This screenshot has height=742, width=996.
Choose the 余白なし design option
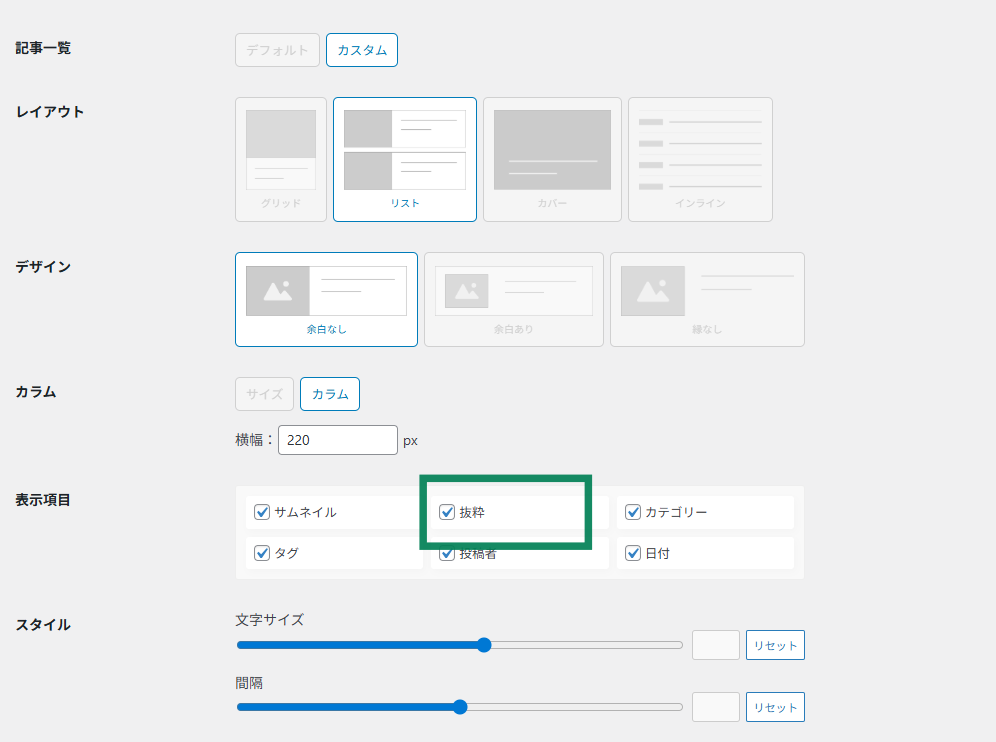click(x=326, y=299)
